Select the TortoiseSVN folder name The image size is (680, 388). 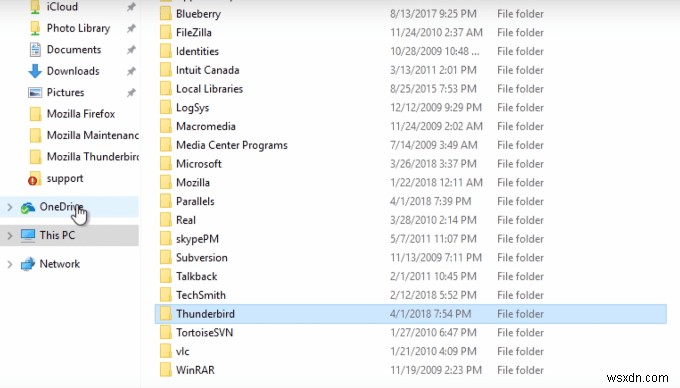tap(204, 333)
